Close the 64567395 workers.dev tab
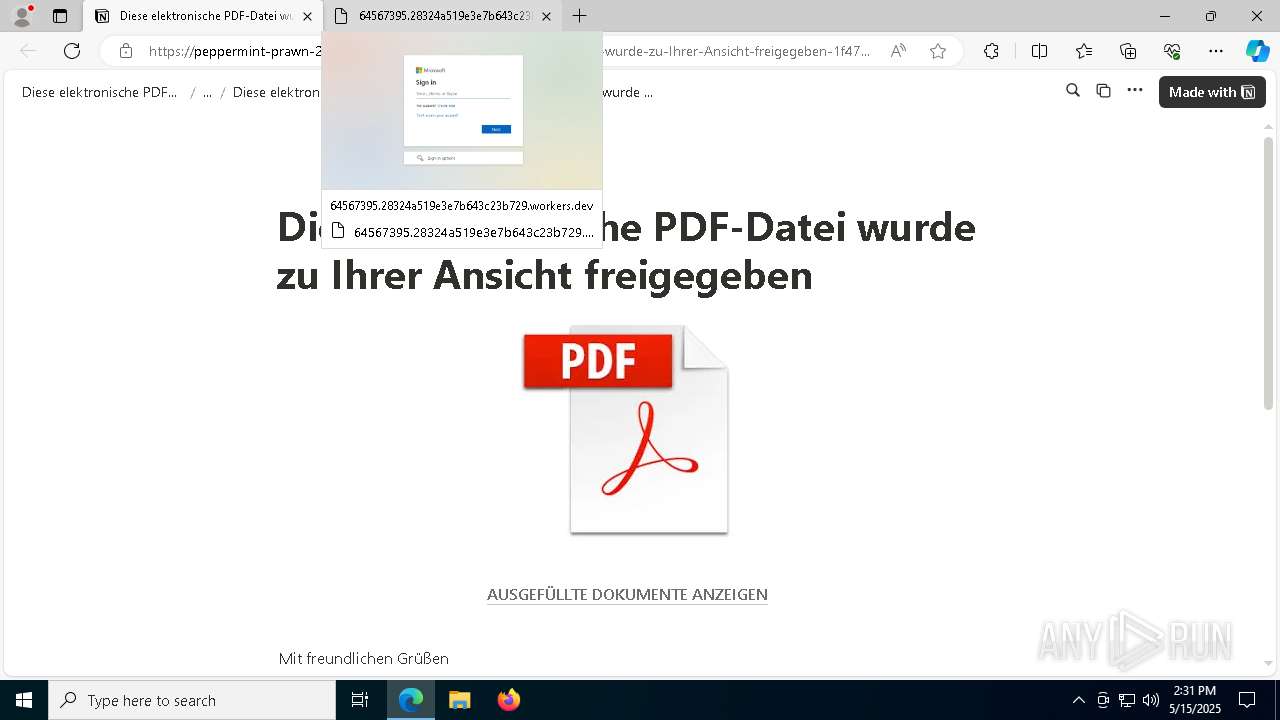1280x720 pixels. coord(546,16)
